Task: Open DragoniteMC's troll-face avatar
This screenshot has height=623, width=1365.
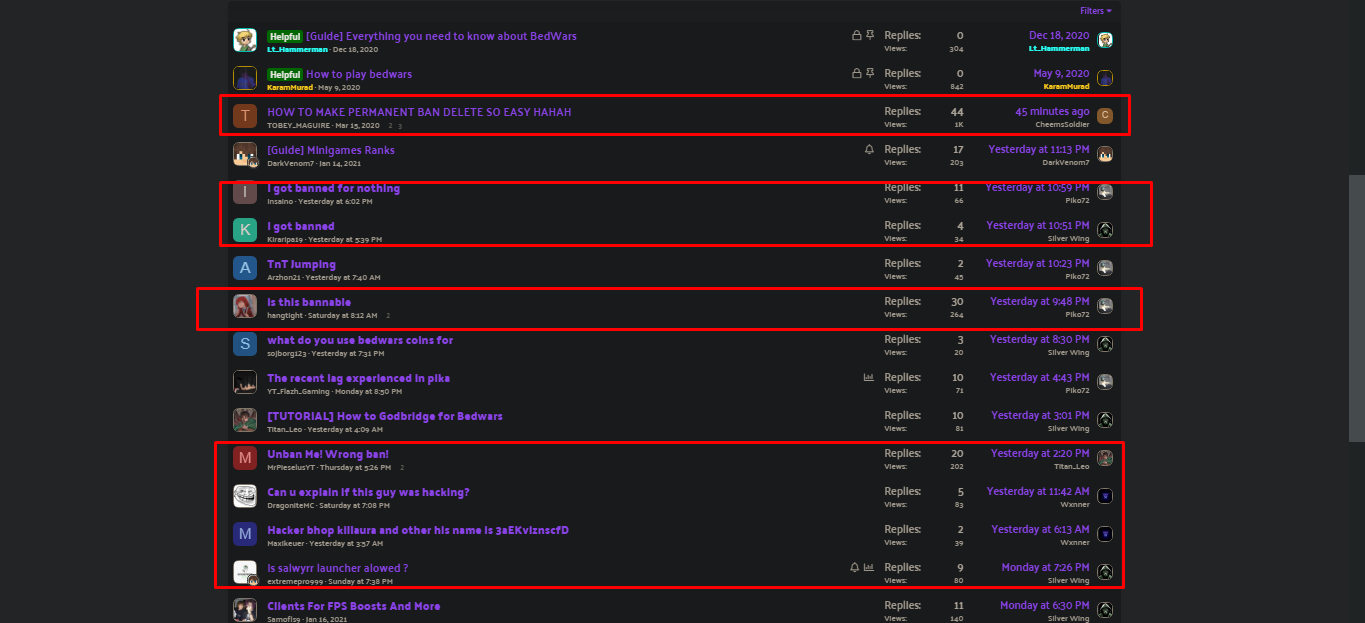Action: click(245, 496)
